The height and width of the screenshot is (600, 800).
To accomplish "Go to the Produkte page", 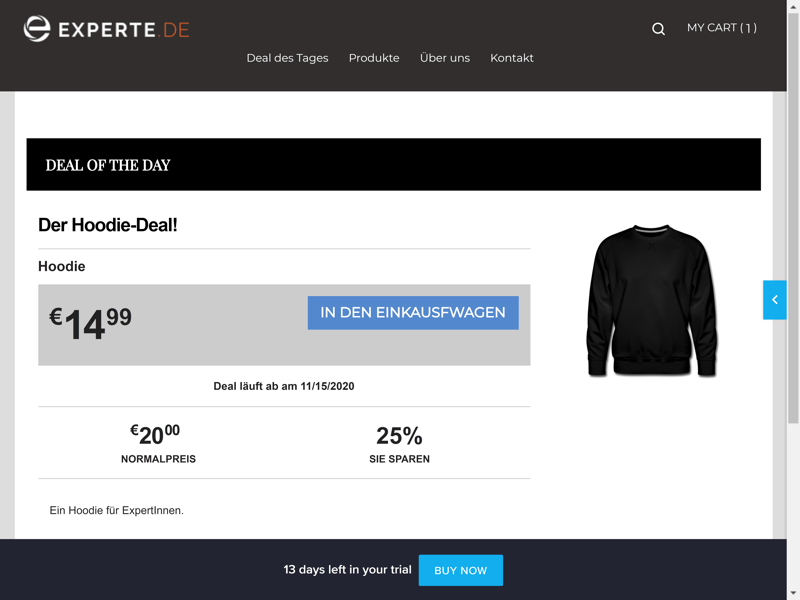I will coord(374,58).
